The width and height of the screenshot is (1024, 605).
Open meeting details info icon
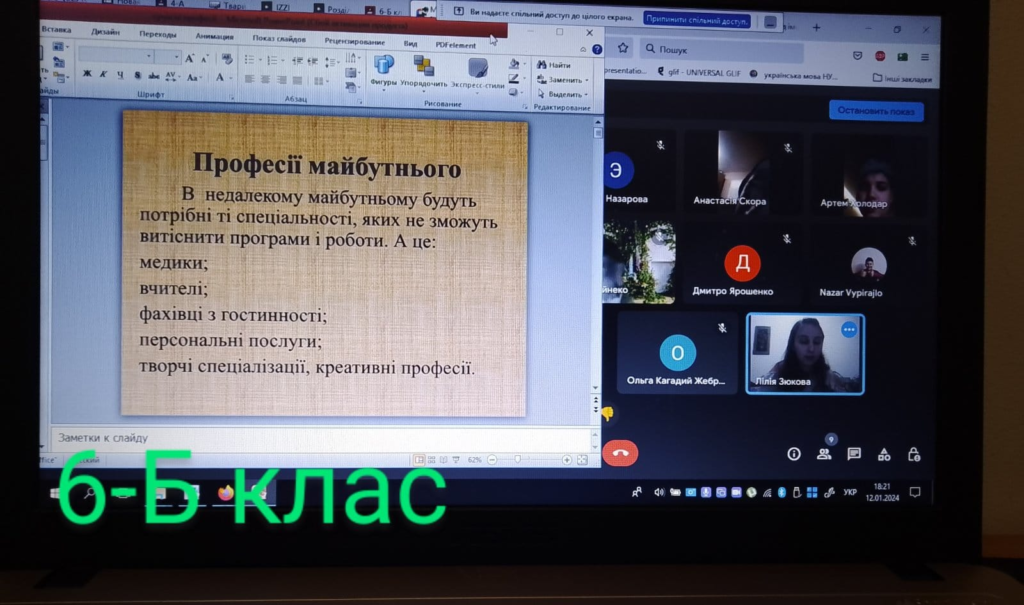click(793, 454)
